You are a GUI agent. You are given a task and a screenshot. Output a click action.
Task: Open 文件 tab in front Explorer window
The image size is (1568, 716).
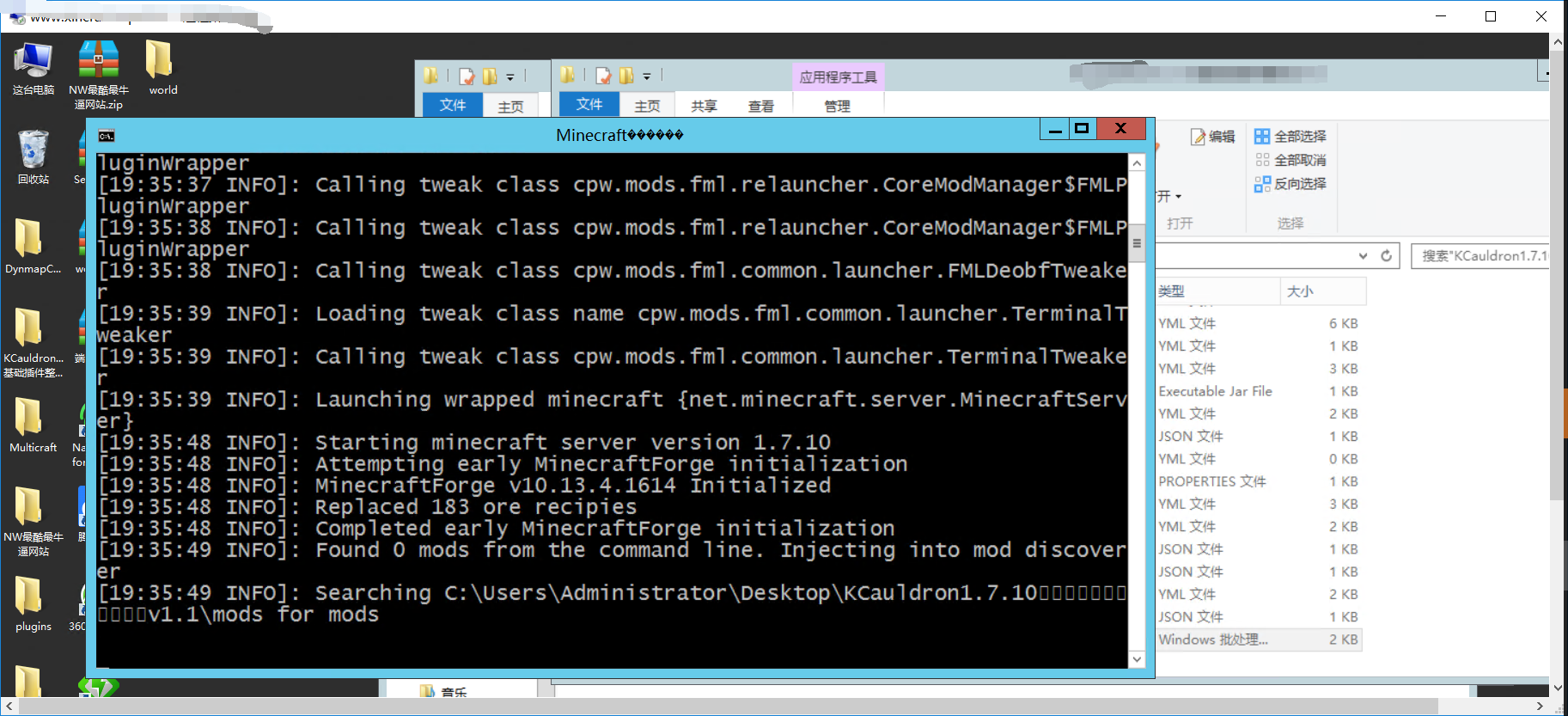[589, 104]
